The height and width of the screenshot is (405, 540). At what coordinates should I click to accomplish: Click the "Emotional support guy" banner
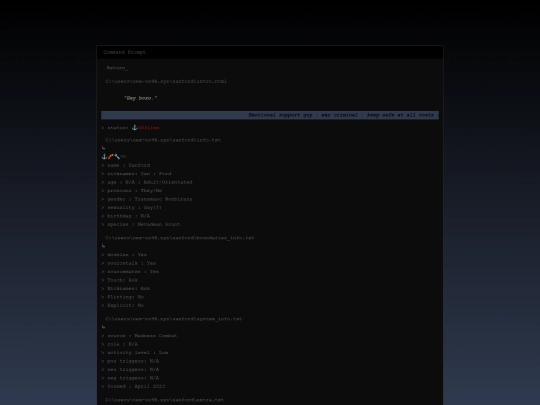click(270, 115)
